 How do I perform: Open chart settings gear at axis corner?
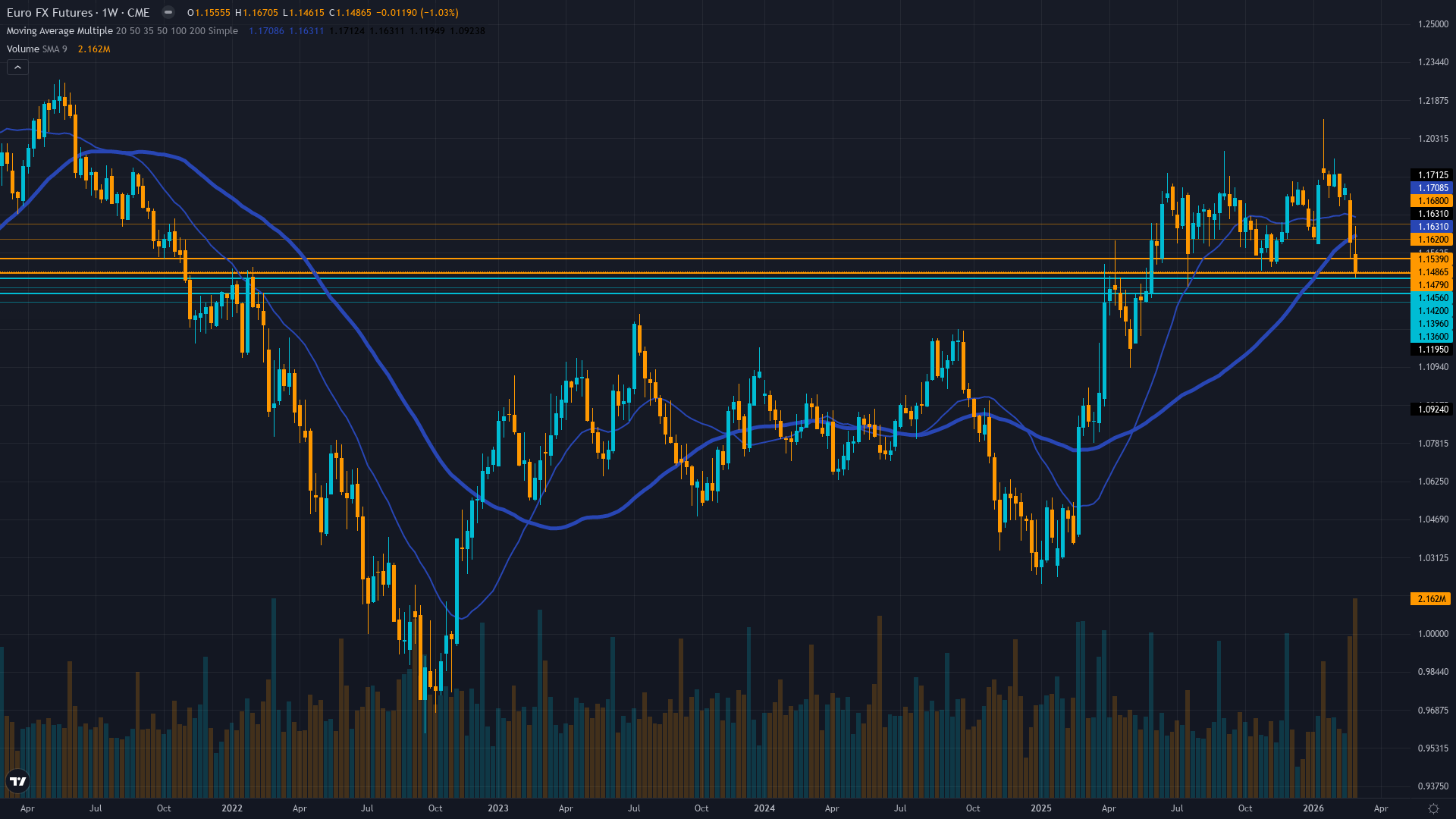coord(1433,808)
